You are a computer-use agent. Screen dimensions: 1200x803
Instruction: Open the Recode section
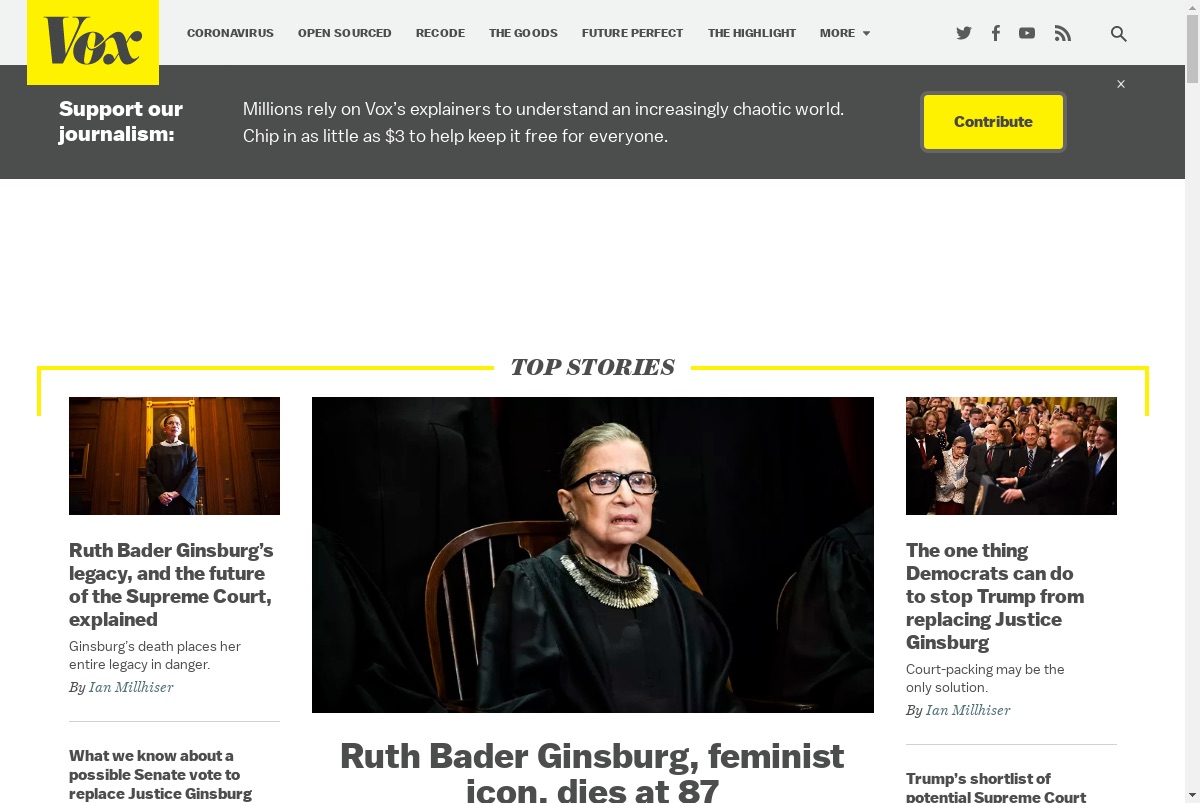click(x=440, y=33)
